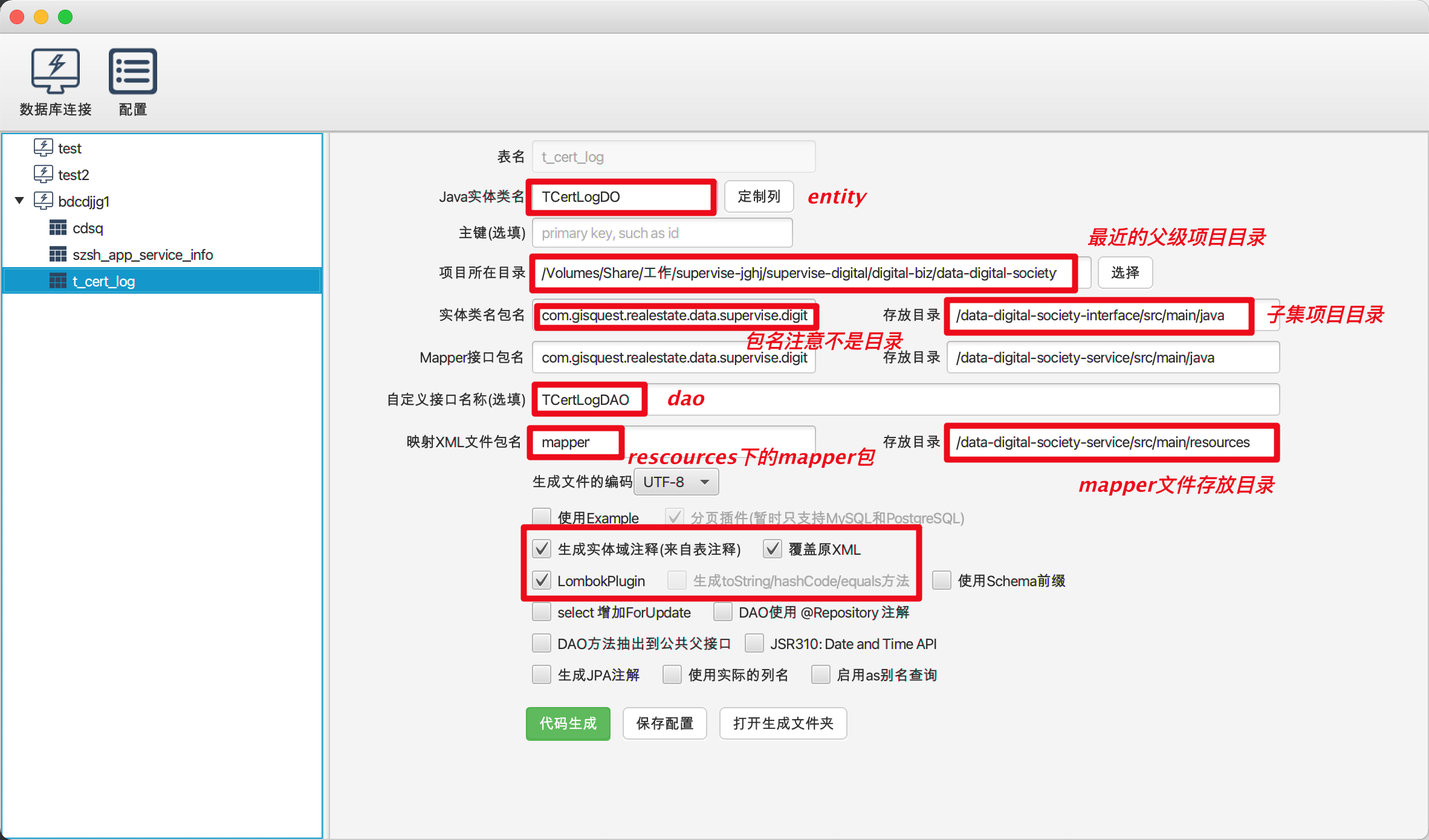Select the cdsq table icon
Image resolution: width=1429 pixels, height=840 pixels.
(57, 228)
